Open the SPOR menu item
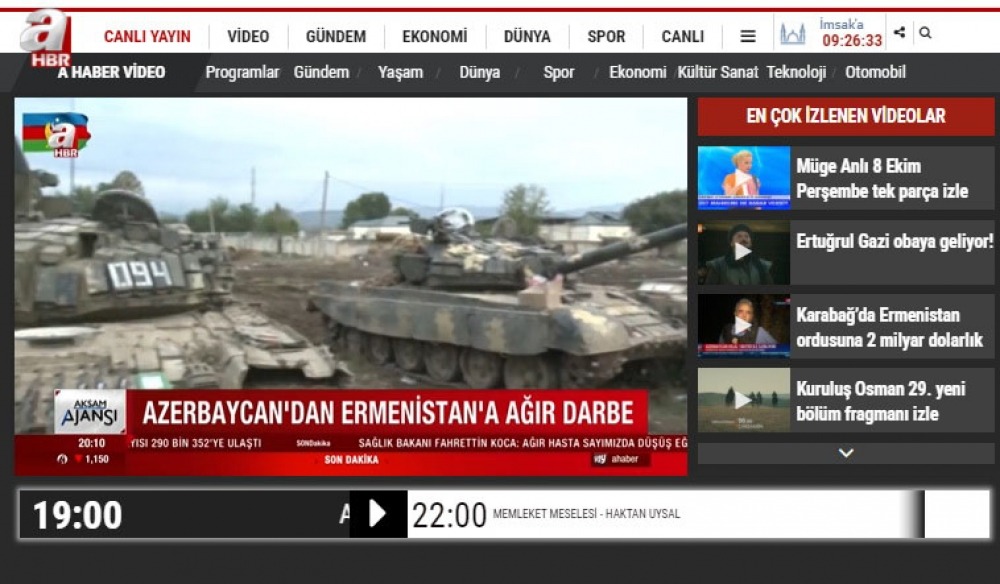Image resolution: width=1000 pixels, height=584 pixels. (x=606, y=37)
